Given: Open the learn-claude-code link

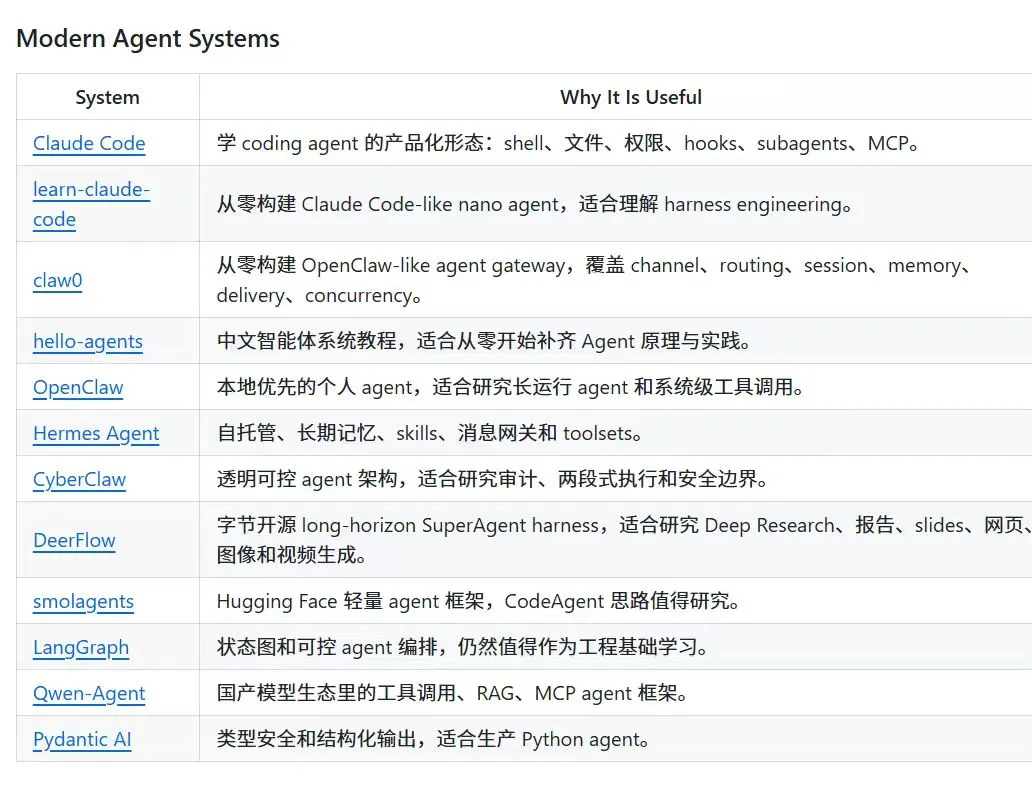Looking at the screenshot, I should [91, 204].
